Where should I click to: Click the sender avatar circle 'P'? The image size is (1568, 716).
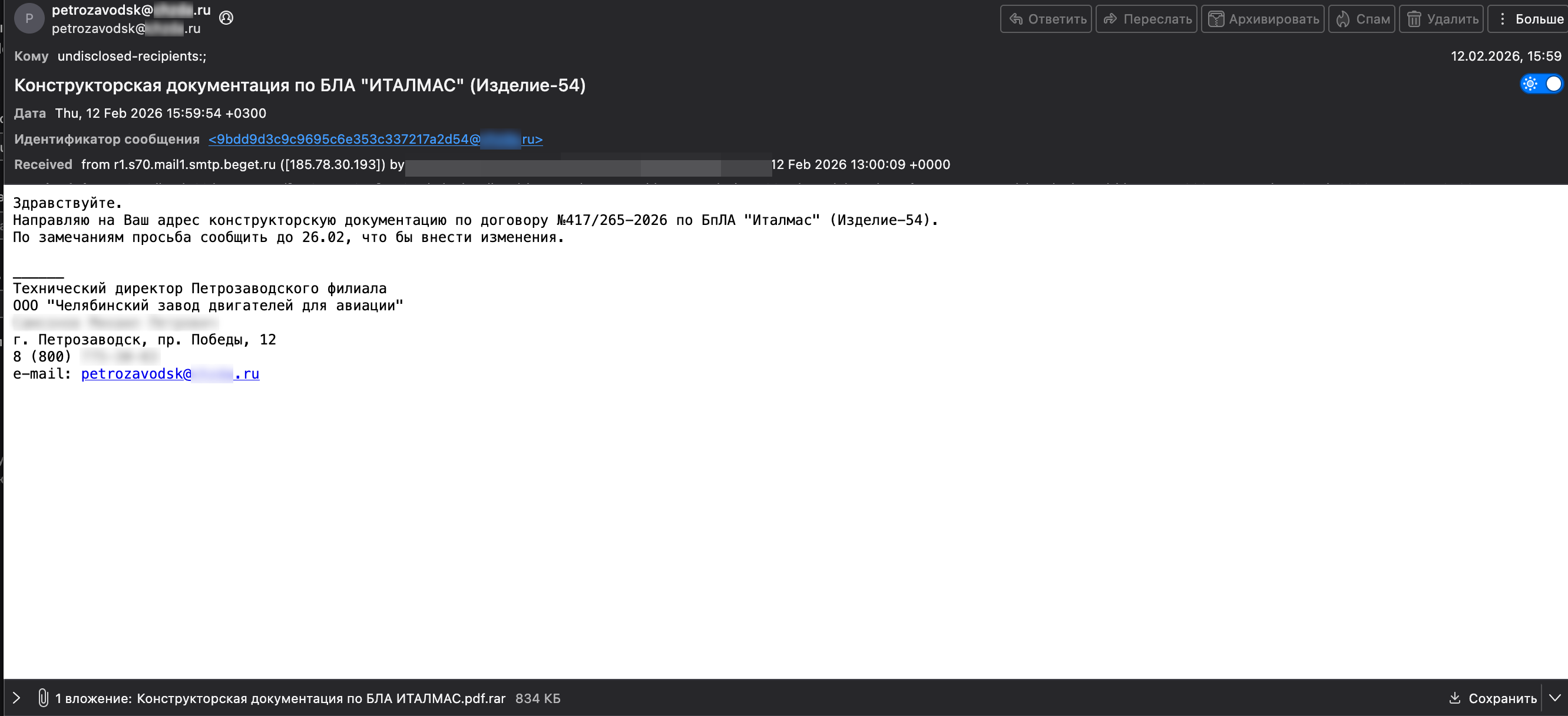29,18
